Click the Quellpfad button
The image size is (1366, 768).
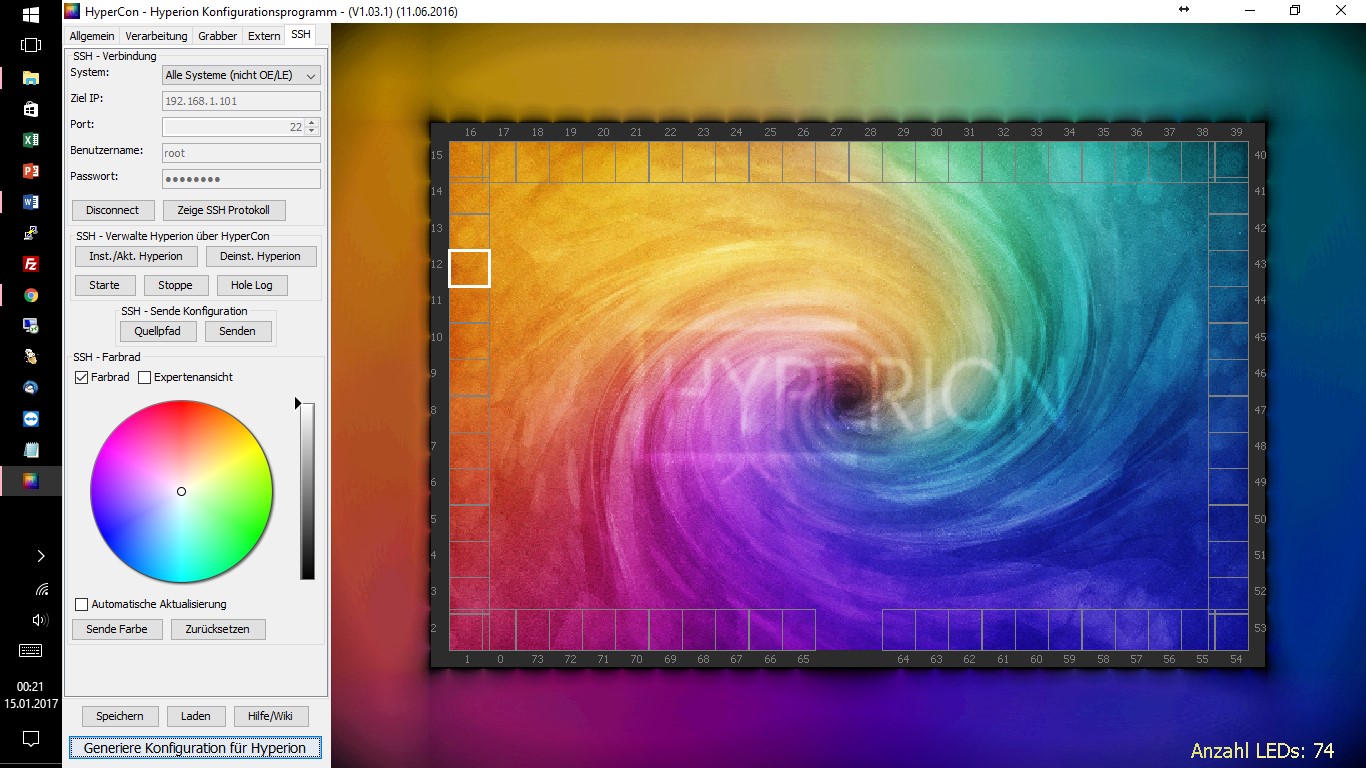(x=158, y=331)
